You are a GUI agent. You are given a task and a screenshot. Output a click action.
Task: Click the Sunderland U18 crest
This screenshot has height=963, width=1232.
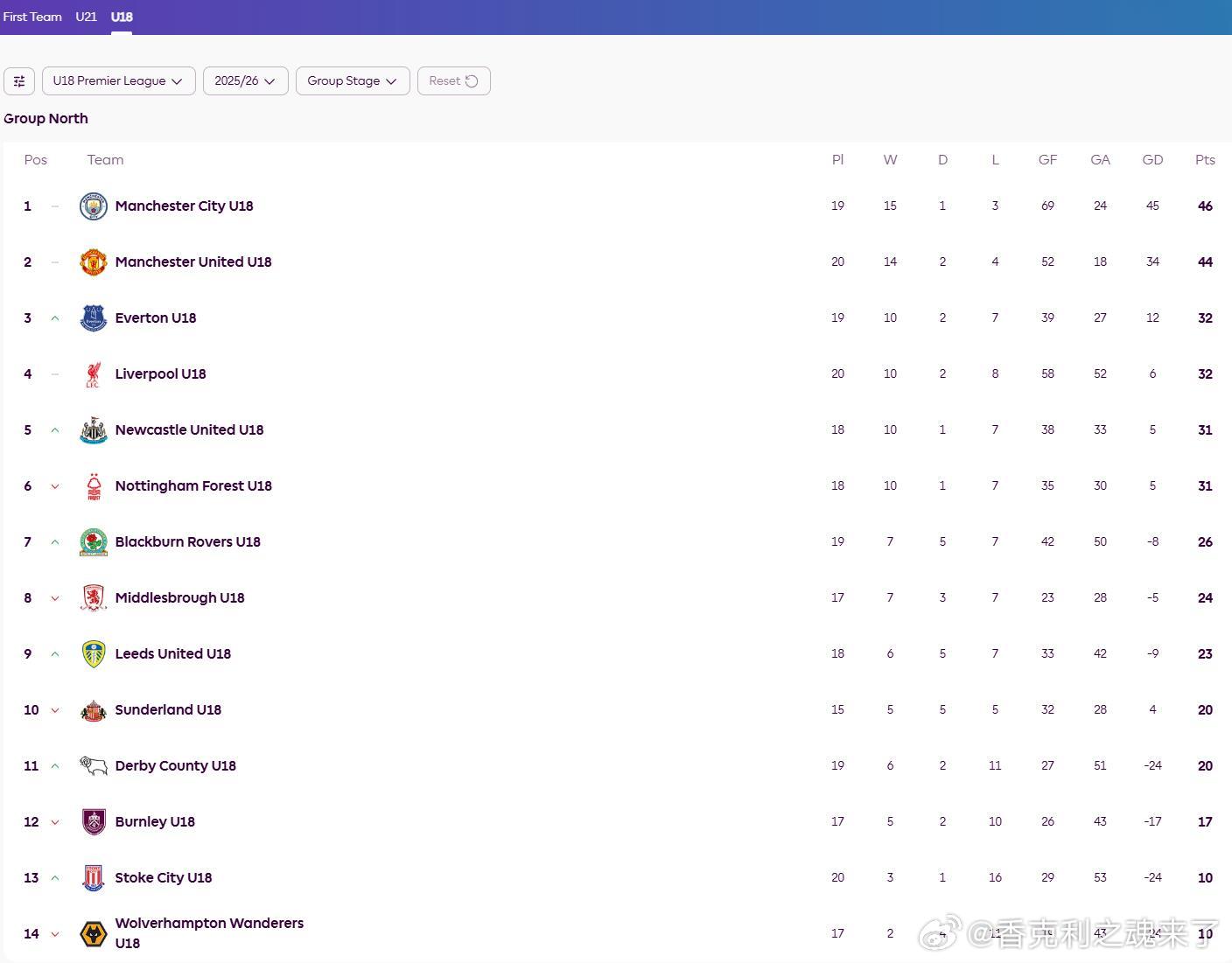coord(94,710)
